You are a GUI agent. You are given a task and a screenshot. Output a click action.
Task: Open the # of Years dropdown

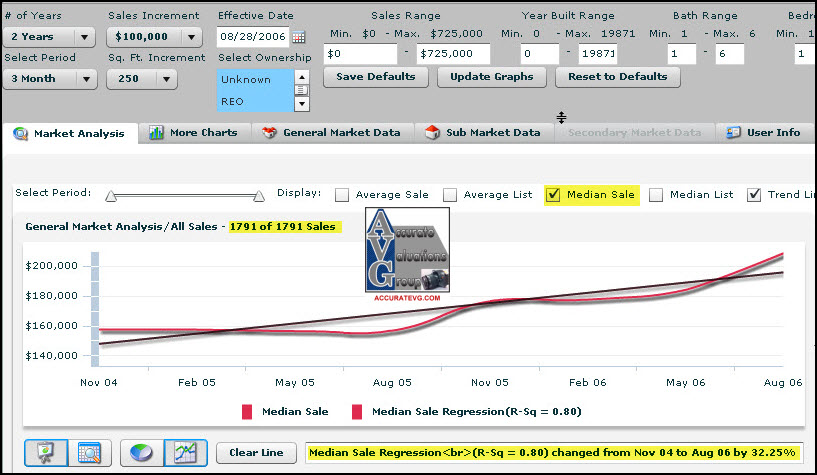(x=49, y=37)
